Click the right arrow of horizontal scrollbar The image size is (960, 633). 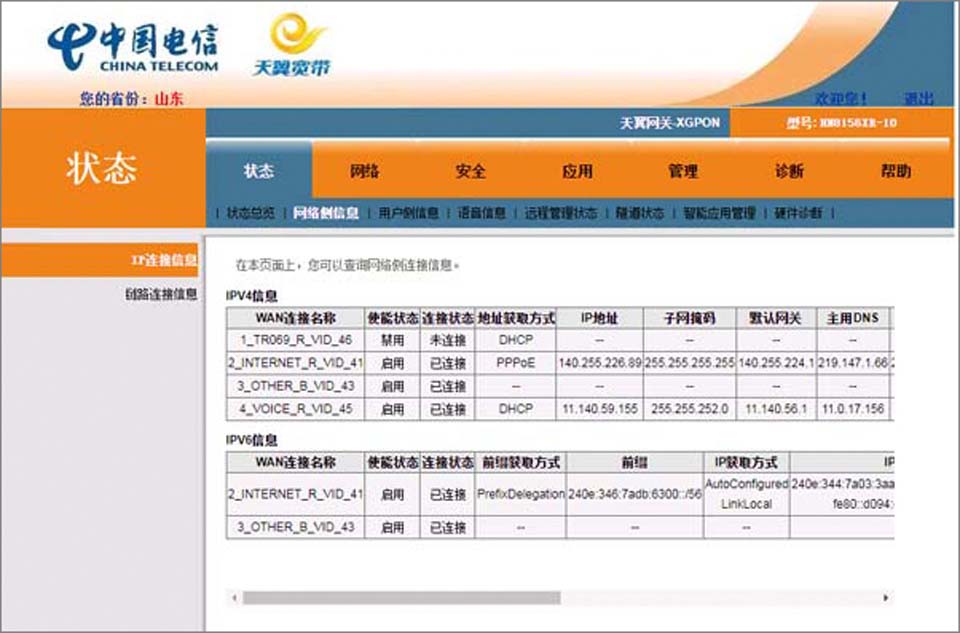tap(886, 598)
